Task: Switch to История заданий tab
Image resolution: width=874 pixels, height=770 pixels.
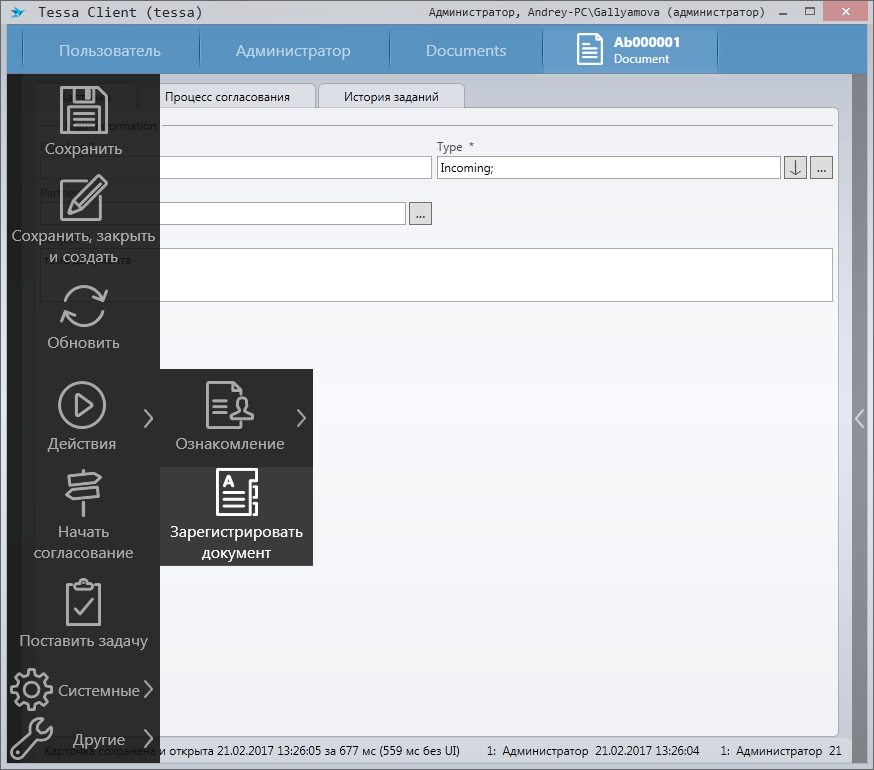Action: (x=391, y=97)
